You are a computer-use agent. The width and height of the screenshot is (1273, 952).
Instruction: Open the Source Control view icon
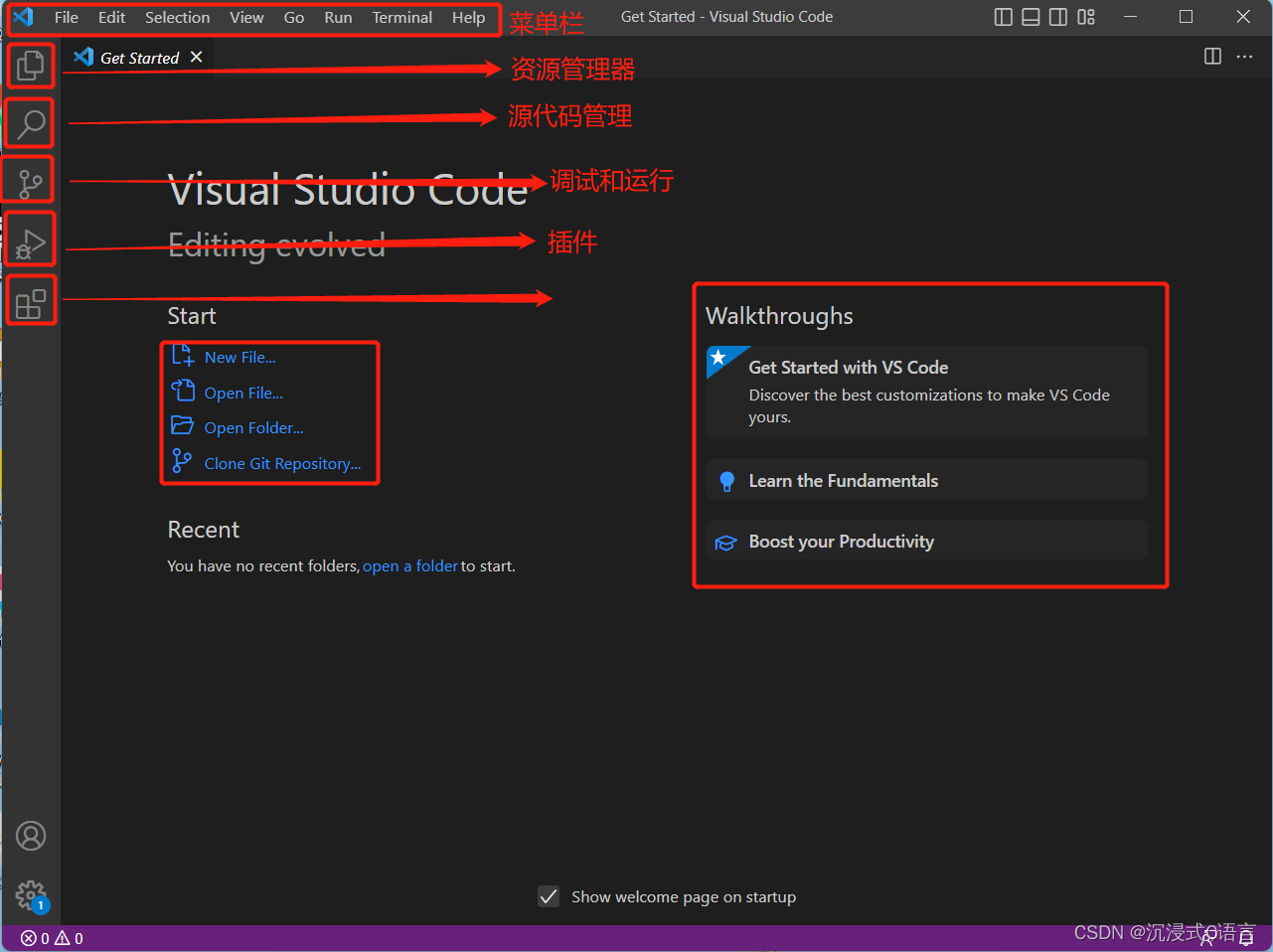[31, 183]
